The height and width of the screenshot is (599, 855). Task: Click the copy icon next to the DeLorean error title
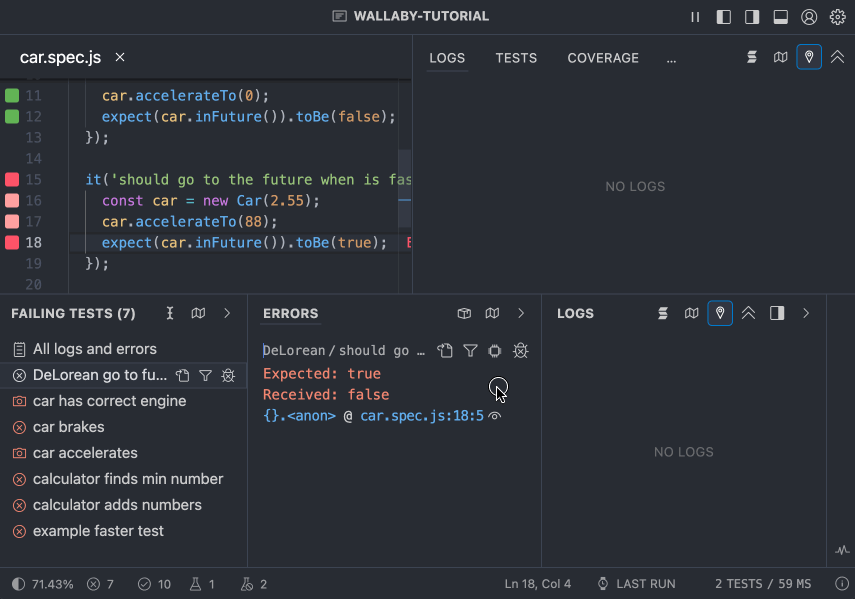point(444,351)
